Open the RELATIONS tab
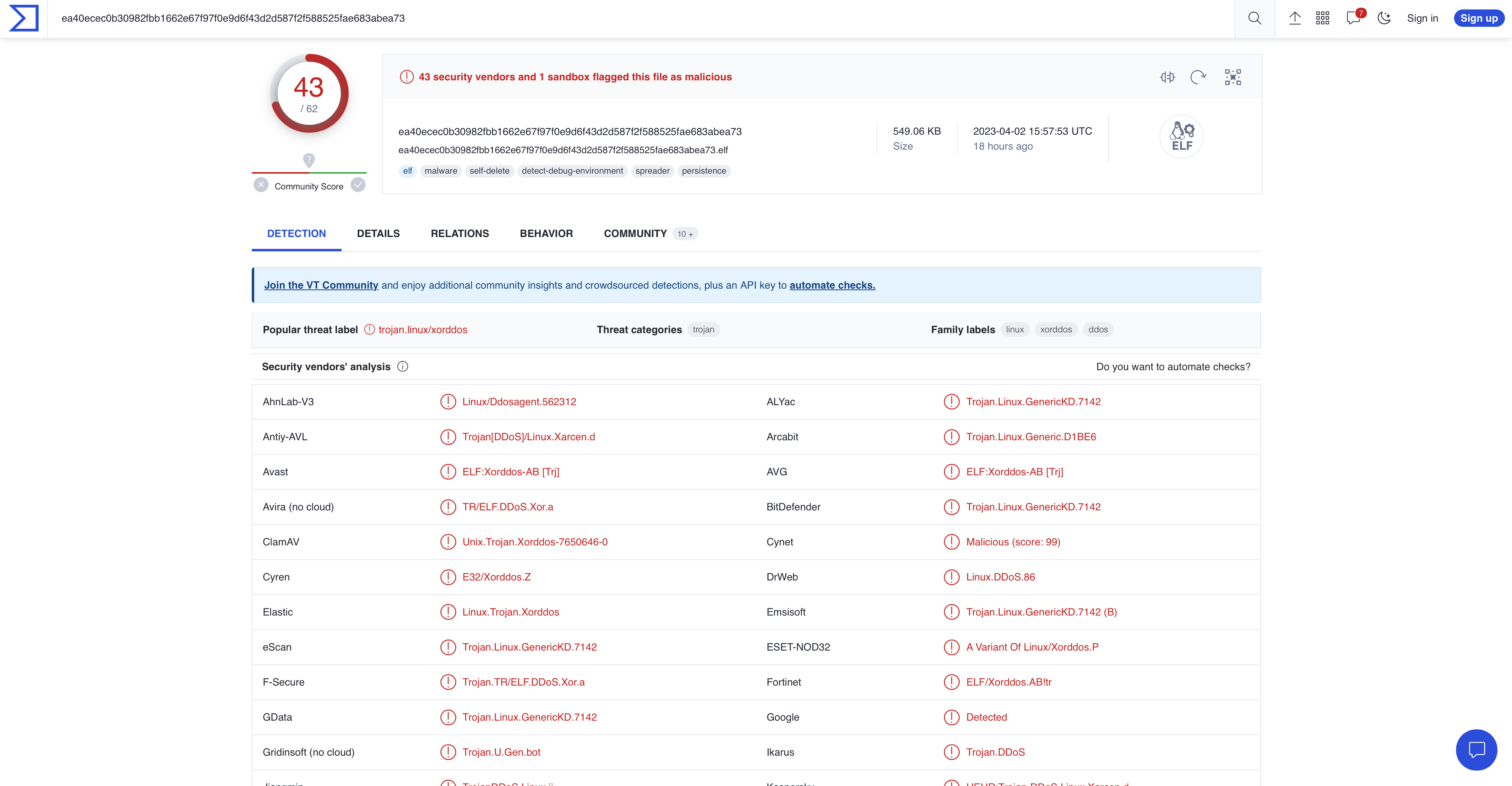 click(x=460, y=234)
